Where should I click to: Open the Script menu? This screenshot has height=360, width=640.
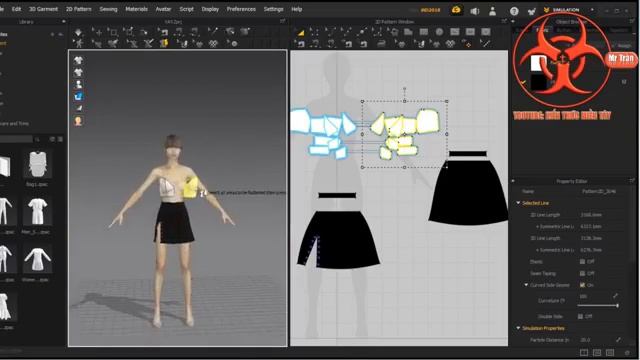click(187, 9)
